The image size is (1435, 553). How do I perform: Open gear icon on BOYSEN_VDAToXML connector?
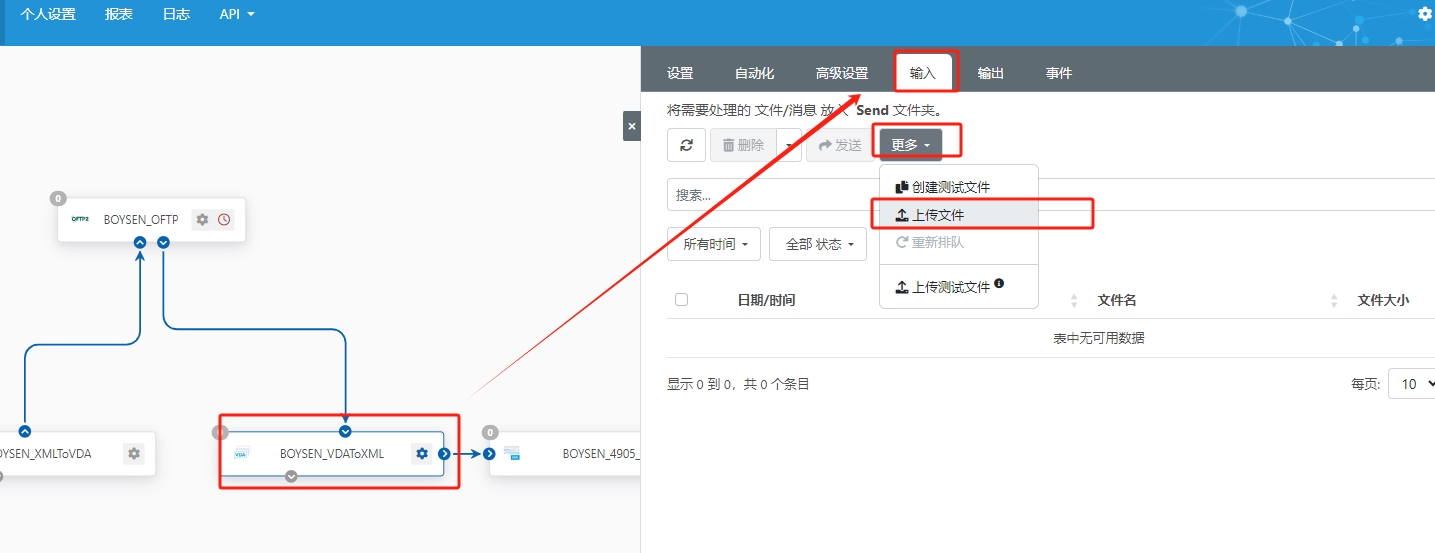[422, 454]
